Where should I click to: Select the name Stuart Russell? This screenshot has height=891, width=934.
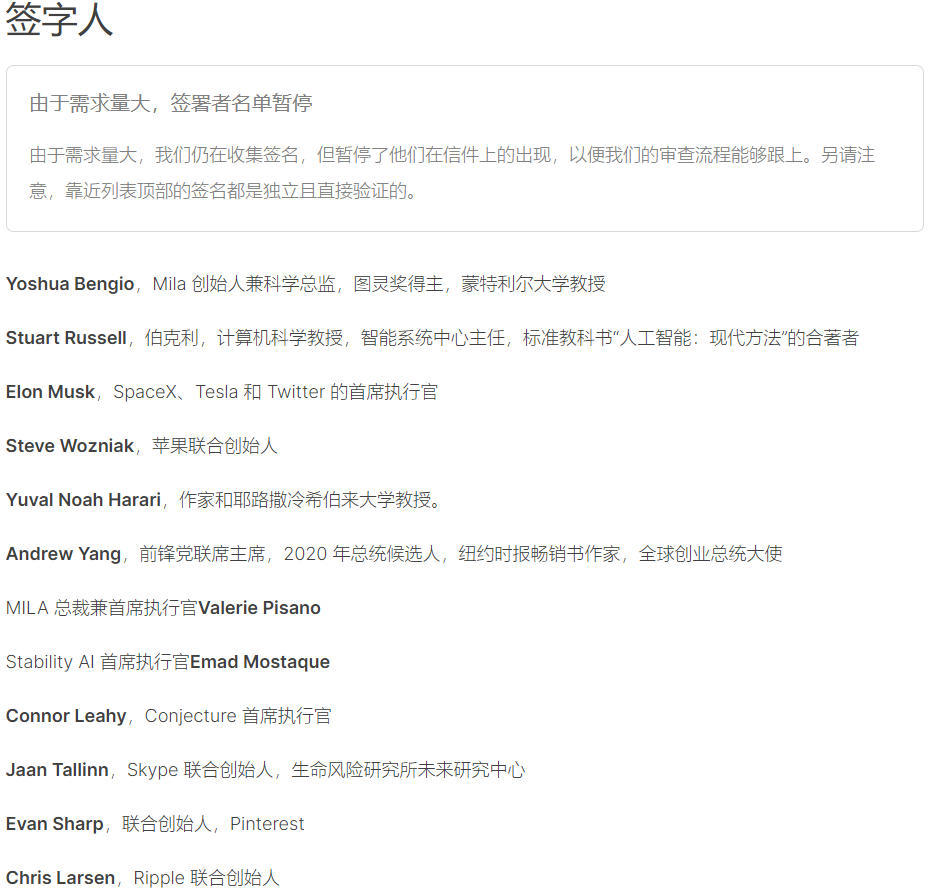click(66, 338)
